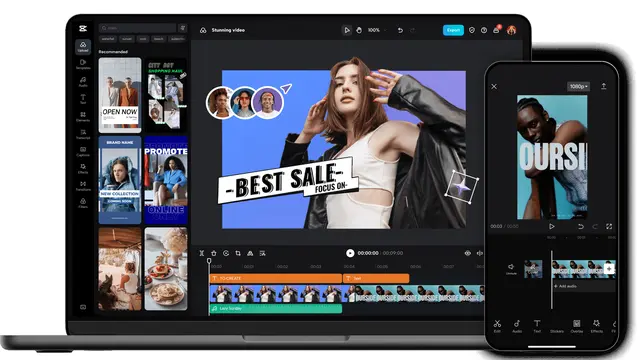Viewport: 640px width, 360px height.
Task: Select the green Lazy Sunday audio clip
Action: (x=276, y=309)
